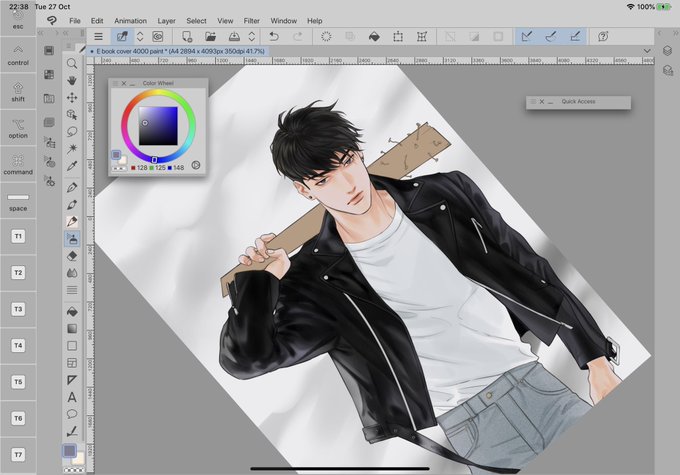
Task: Select the Hand move-canvas tool
Action: (x=72, y=80)
